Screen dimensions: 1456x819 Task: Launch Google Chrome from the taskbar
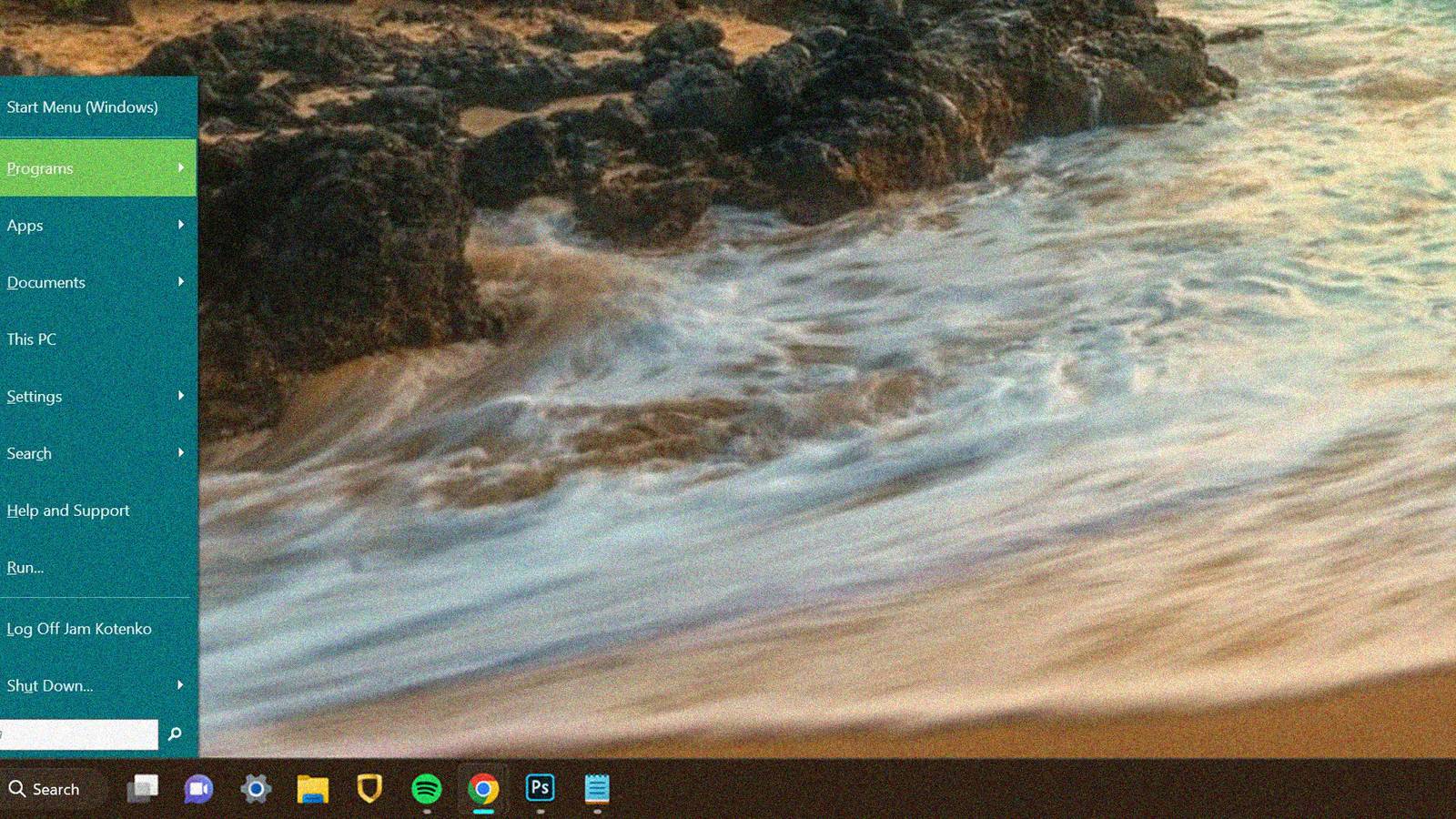pos(483,790)
